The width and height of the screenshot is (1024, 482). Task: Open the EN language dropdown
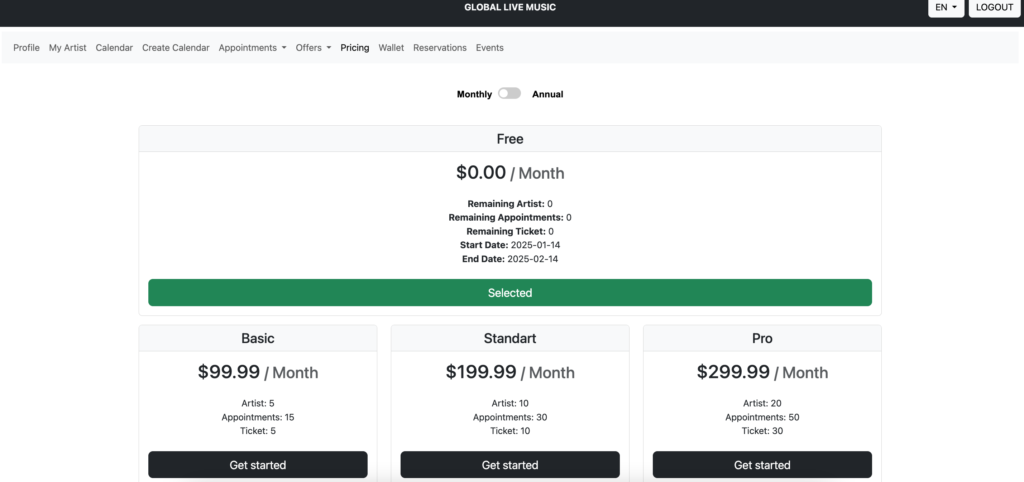click(x=945, y=8)
